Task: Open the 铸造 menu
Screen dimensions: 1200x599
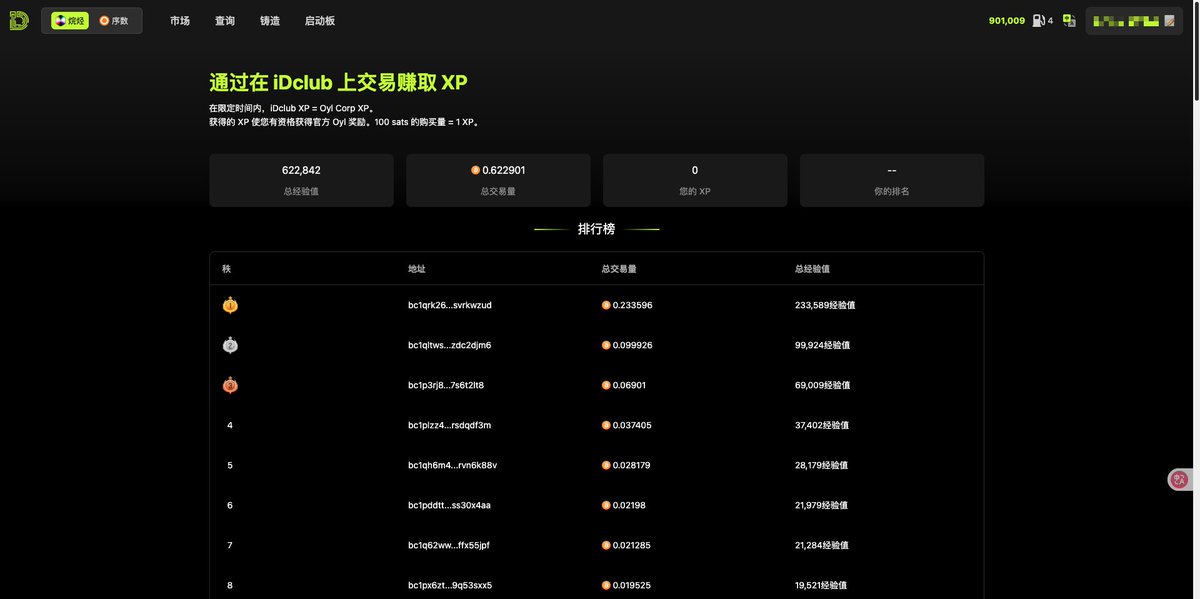Action: coord(270,21)
